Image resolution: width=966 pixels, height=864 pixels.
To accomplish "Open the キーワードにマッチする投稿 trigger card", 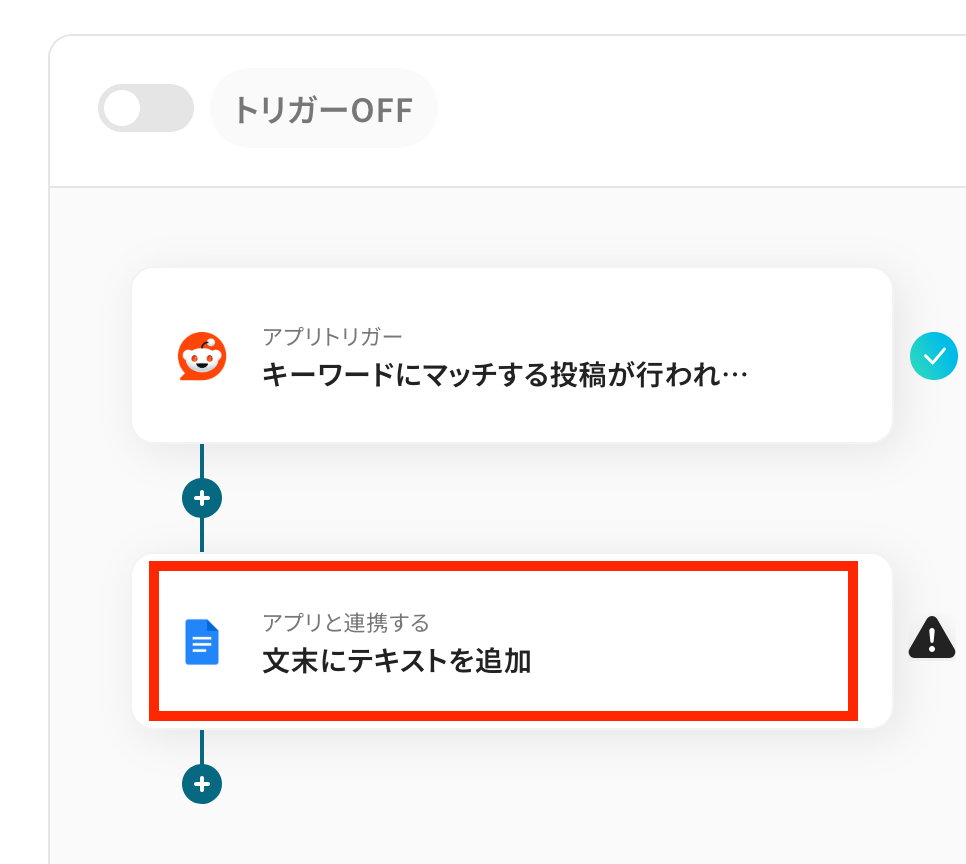I will (x=511, y=355).
